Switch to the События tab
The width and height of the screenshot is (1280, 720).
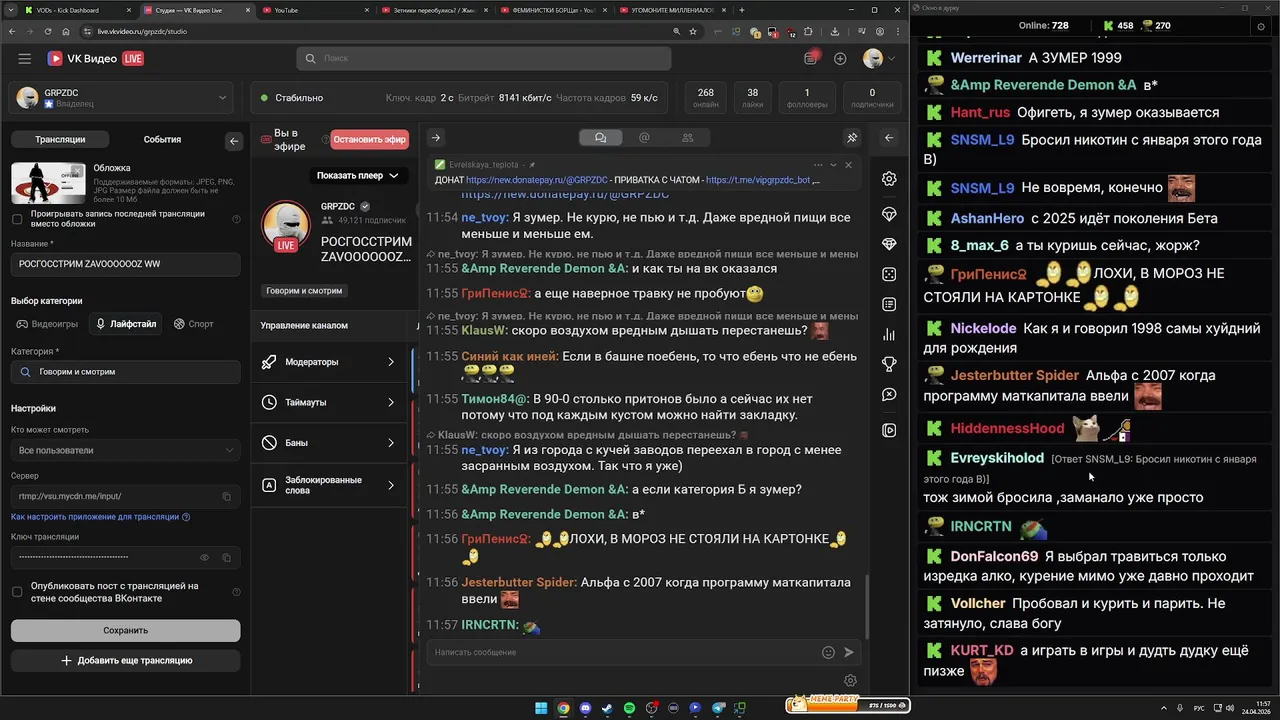click(x=162, y=140)
